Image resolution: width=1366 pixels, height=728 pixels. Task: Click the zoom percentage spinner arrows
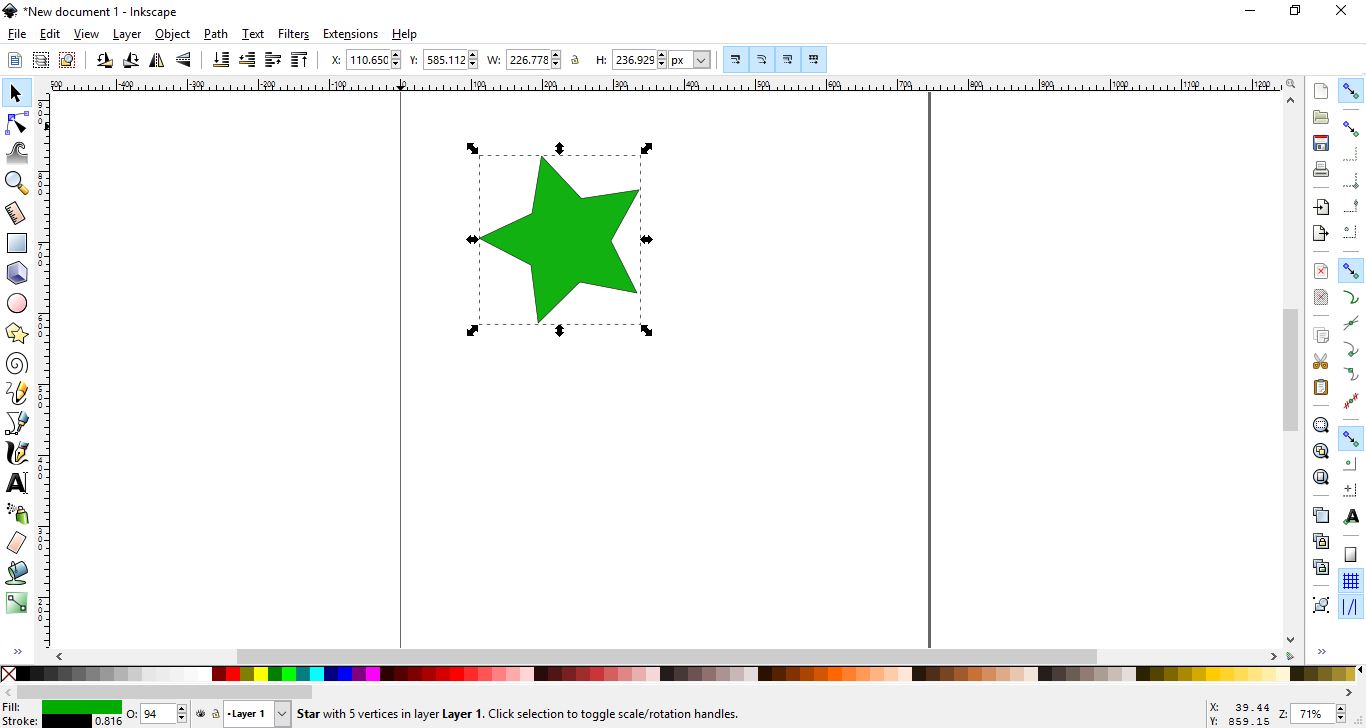1340,714
